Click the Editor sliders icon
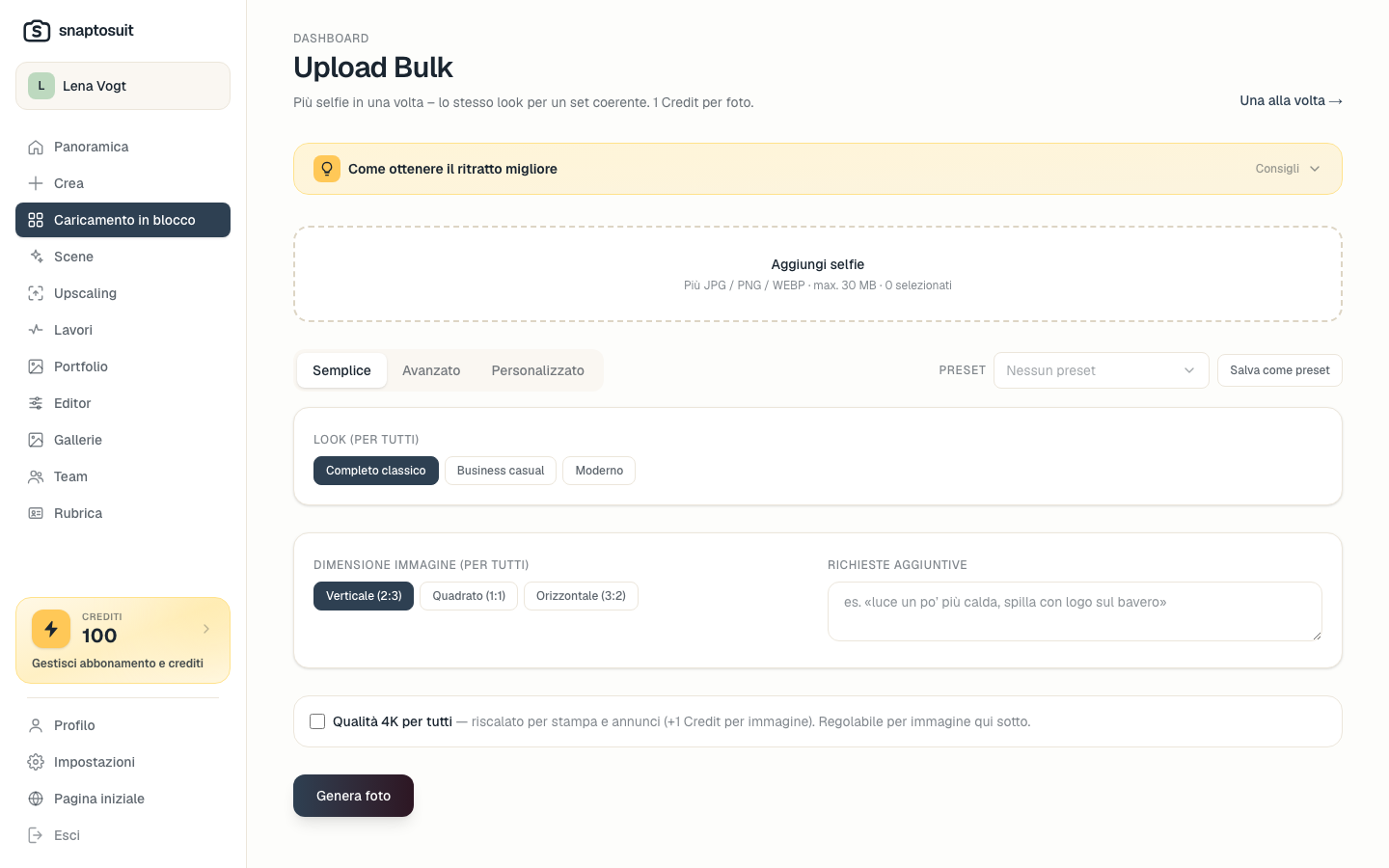This screenshot has height=868, width=1389. (36, 403)
